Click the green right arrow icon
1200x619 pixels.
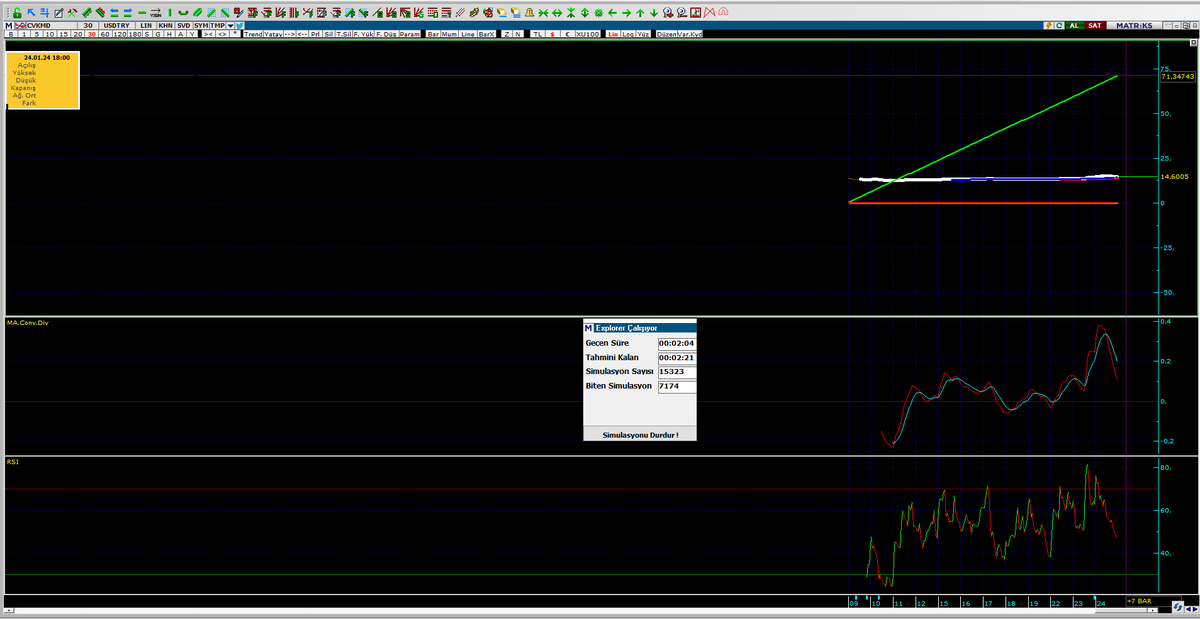(x=626, y=13)
